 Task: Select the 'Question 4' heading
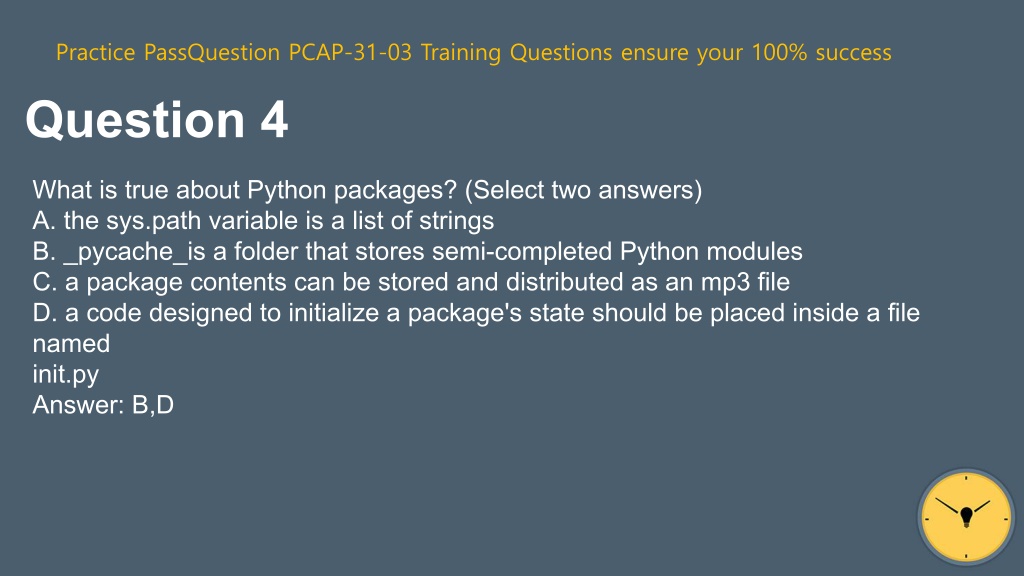click(x=157, y=120)
